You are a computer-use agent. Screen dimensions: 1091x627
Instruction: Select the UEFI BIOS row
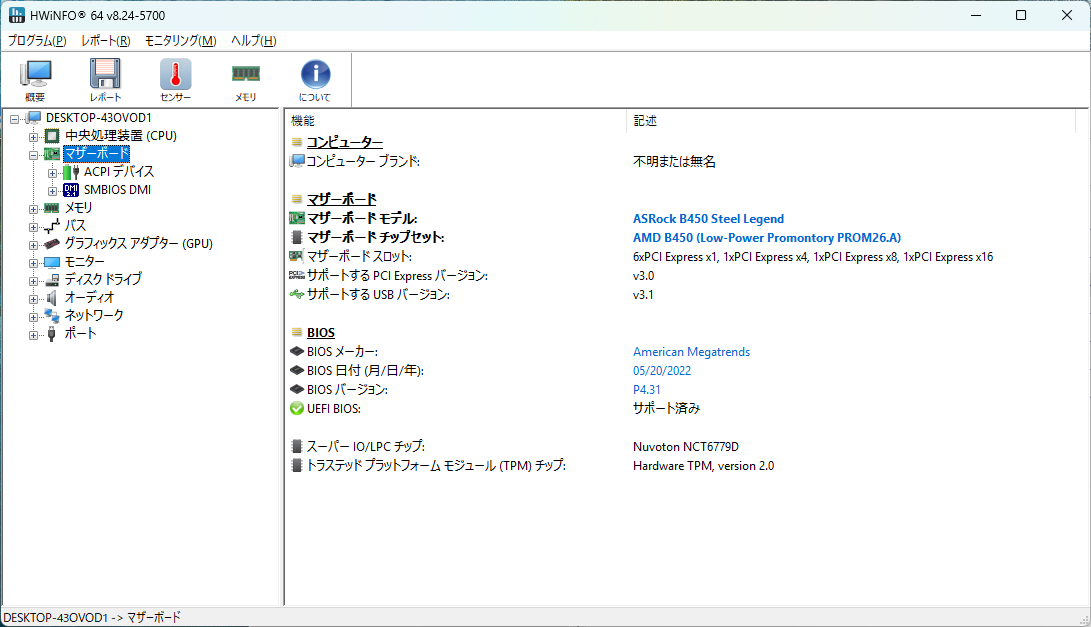[x=333, y=408]
